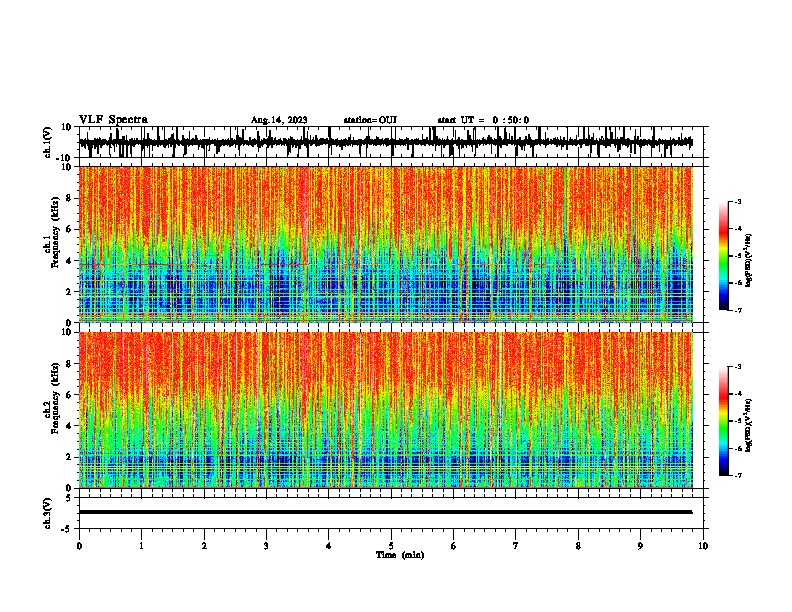Select the ch.1 "Frequency (kHz)" axis label
This screenshot has height=612, width=792.
(x=55, y=233)
